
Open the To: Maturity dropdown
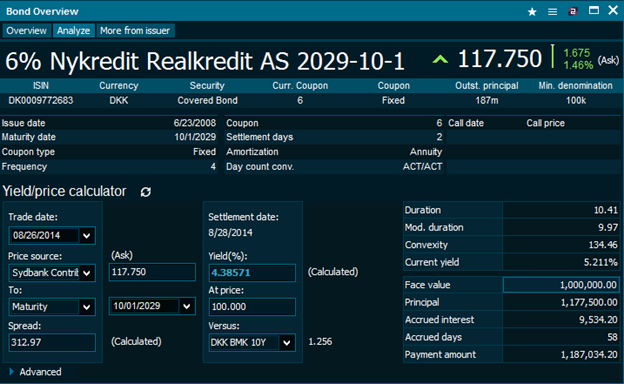tap(86, 307)
